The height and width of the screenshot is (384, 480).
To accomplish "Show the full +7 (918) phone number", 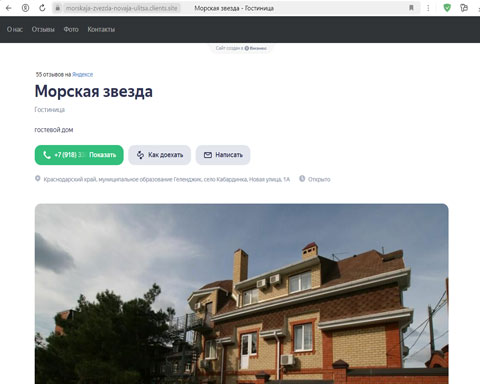I will click(x=79, y=155).
